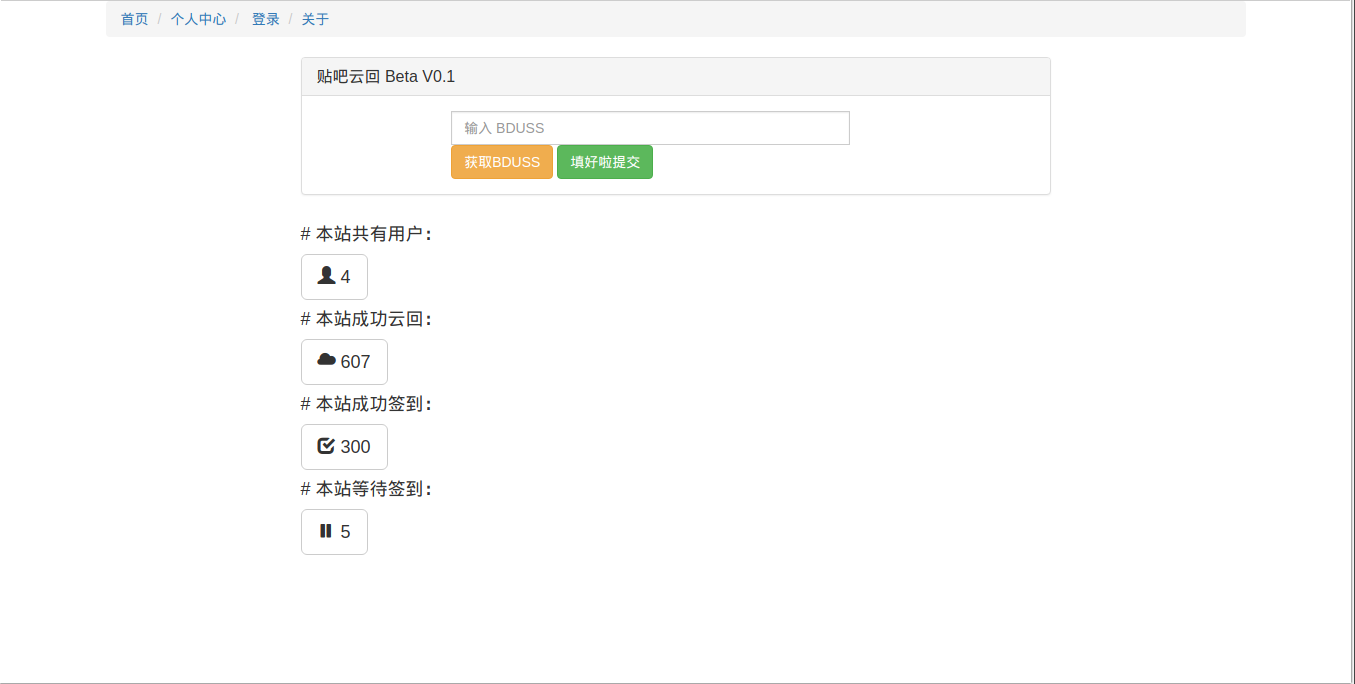Focus the 输入 BDUSS input field

tap(650, 128)
